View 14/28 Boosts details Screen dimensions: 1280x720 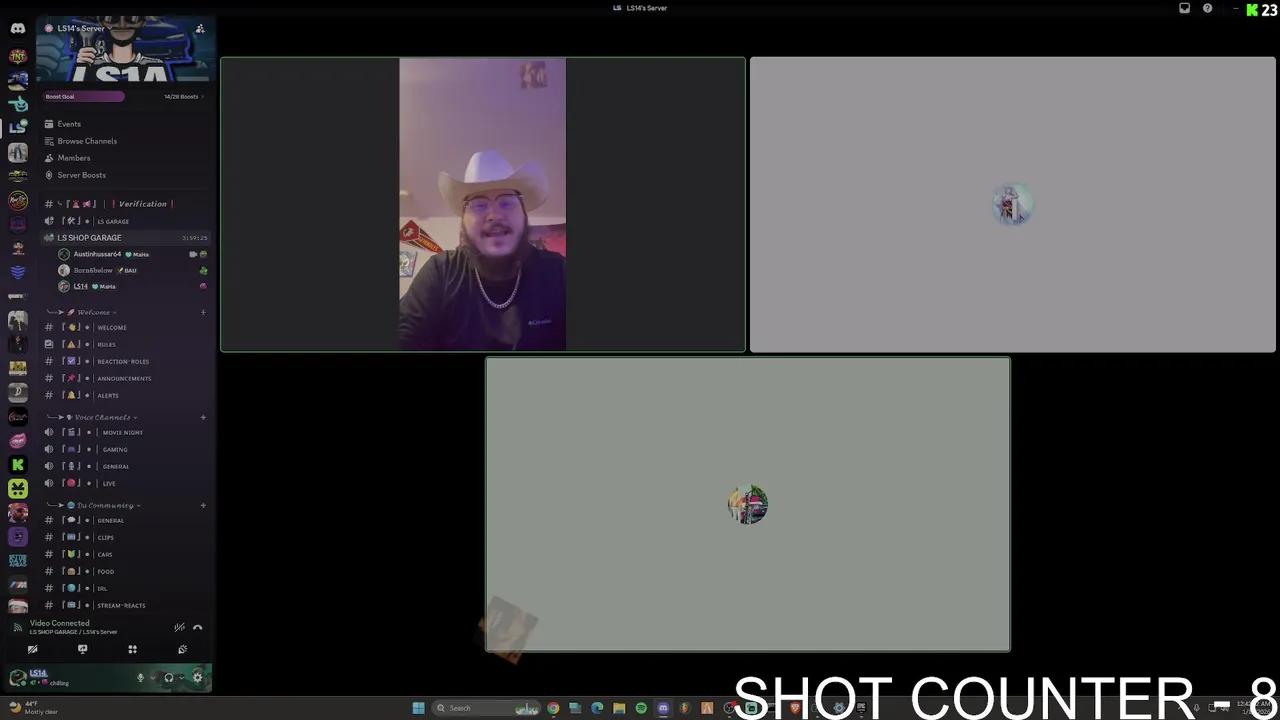[183, 96]
